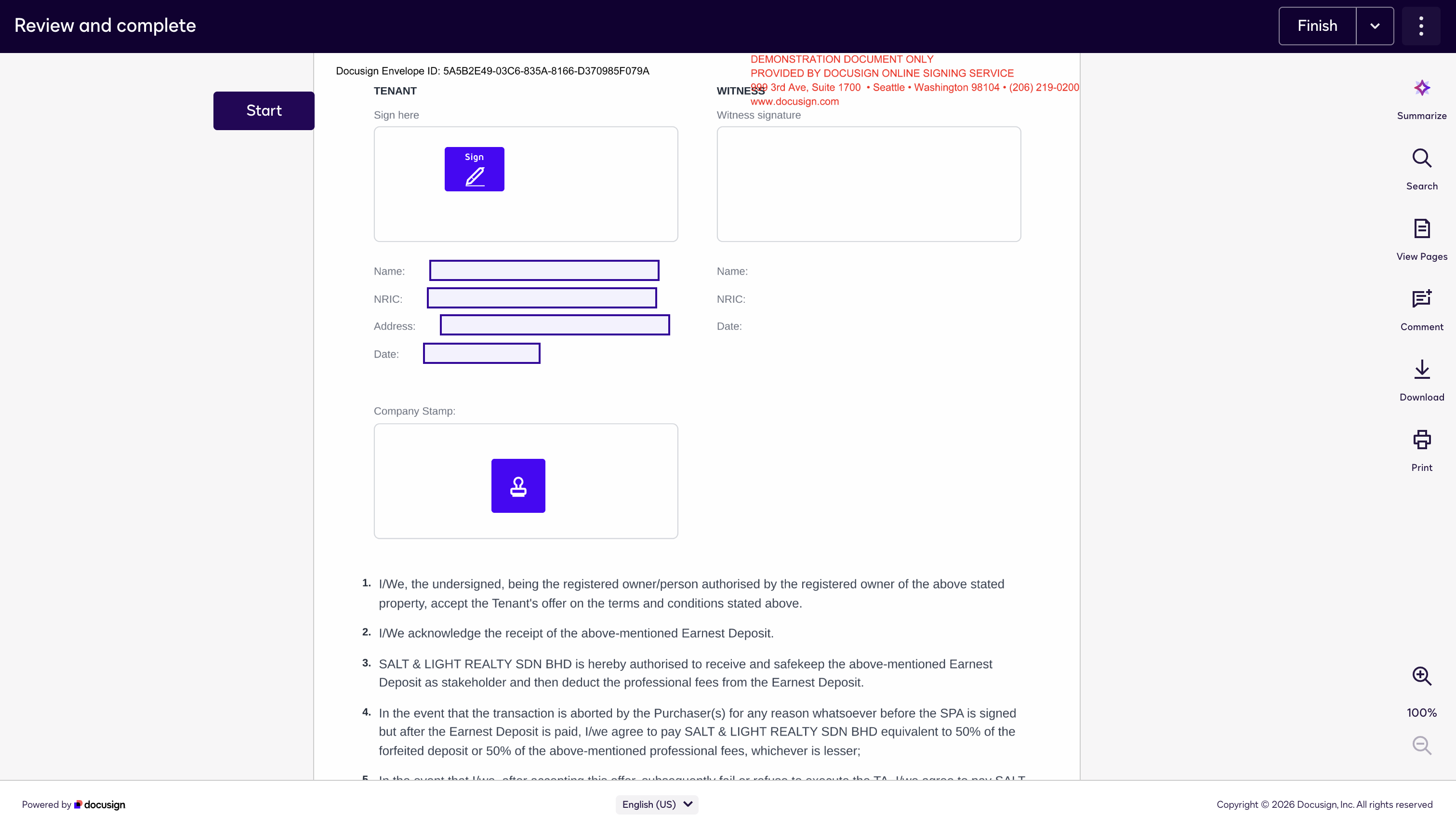Click the docusign logo in footer

pos(100,804)
